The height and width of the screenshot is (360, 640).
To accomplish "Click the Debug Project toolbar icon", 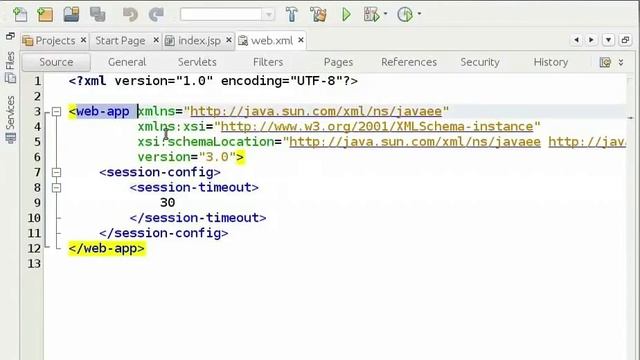I will click(371, 14).
